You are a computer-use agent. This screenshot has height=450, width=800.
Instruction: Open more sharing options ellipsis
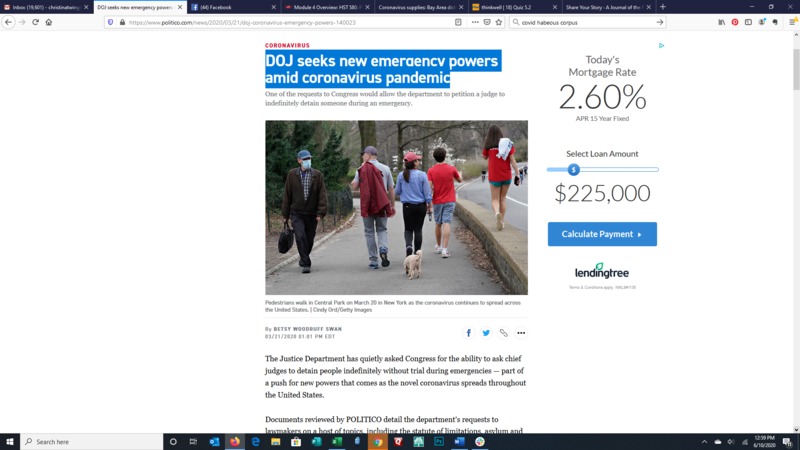click(x=521, y=333)
